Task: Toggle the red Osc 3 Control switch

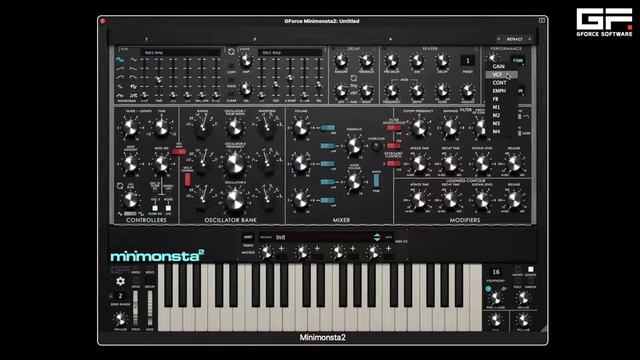Action: (x=188, y=180)
